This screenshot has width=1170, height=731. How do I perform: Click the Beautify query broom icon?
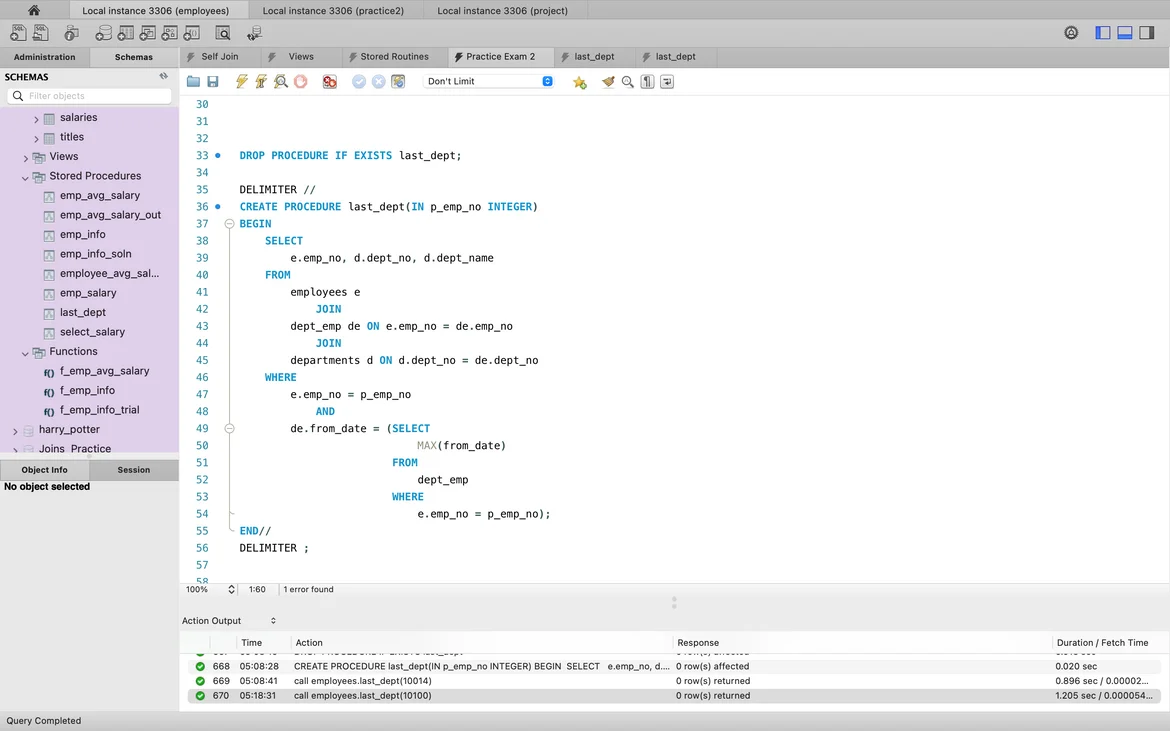608,82
